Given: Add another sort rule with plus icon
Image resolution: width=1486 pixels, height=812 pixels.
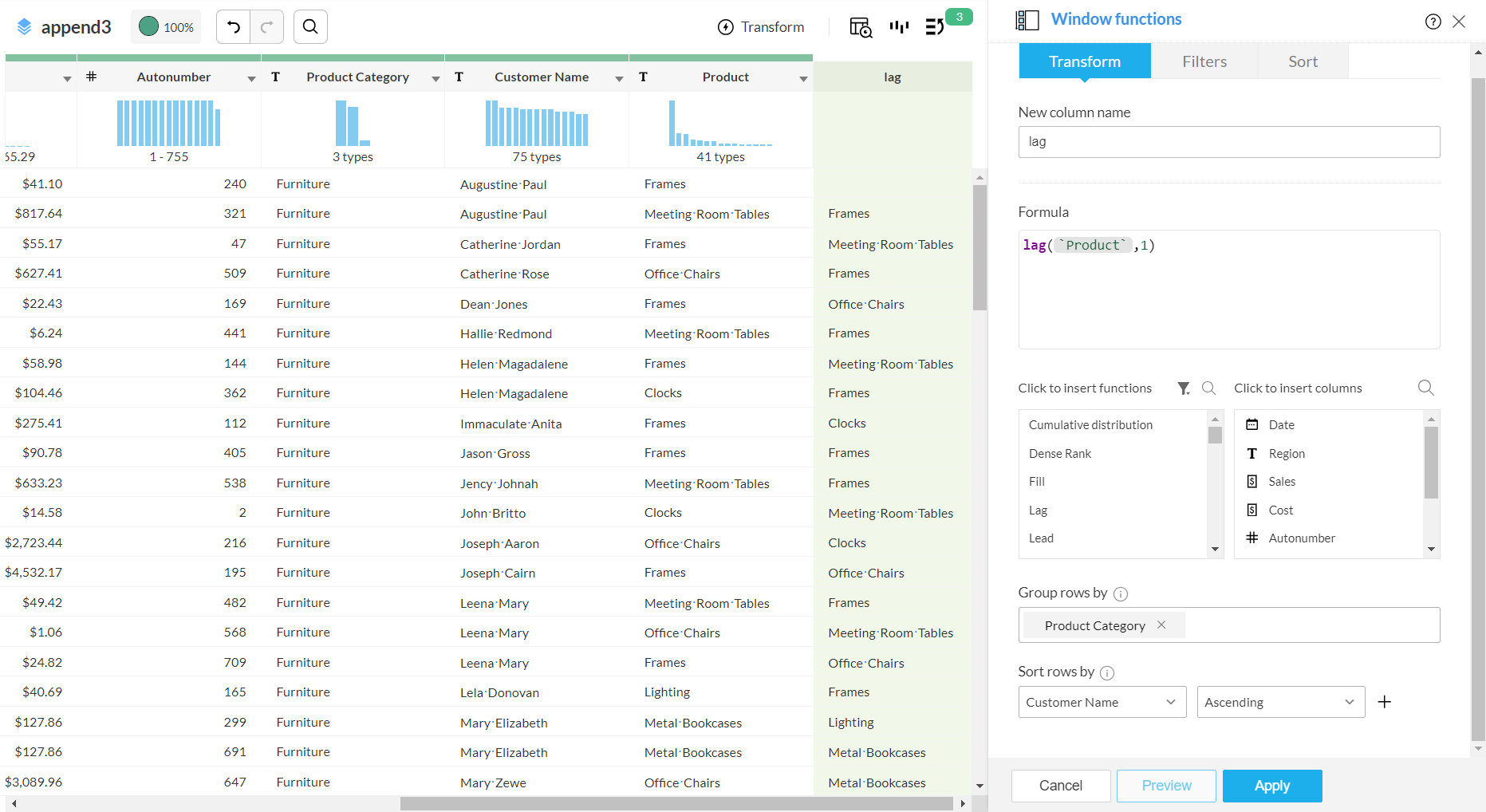Looking at the screenshot, I should tap(1385, 702).
